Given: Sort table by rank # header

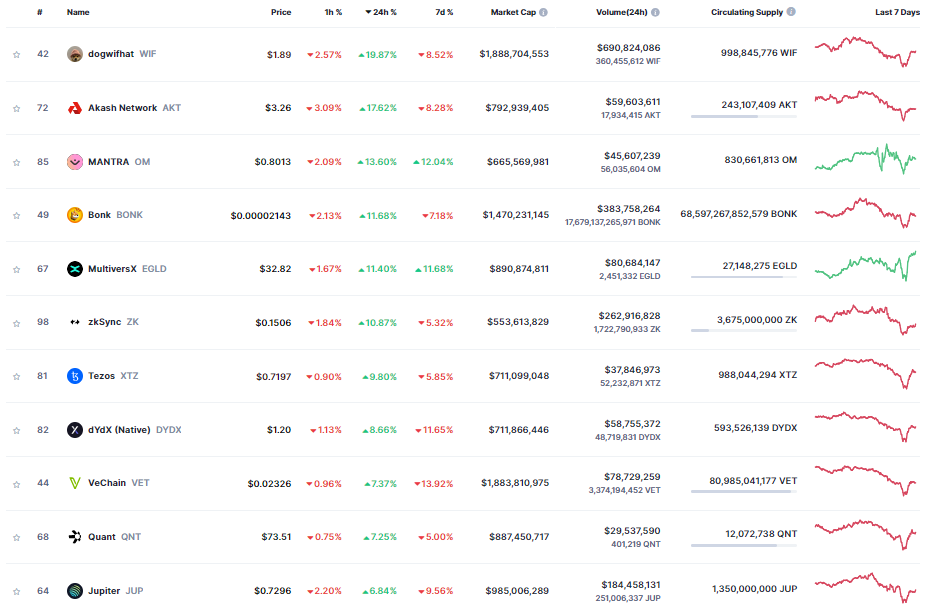Looking at the screenshot, I should click(40, 12).
